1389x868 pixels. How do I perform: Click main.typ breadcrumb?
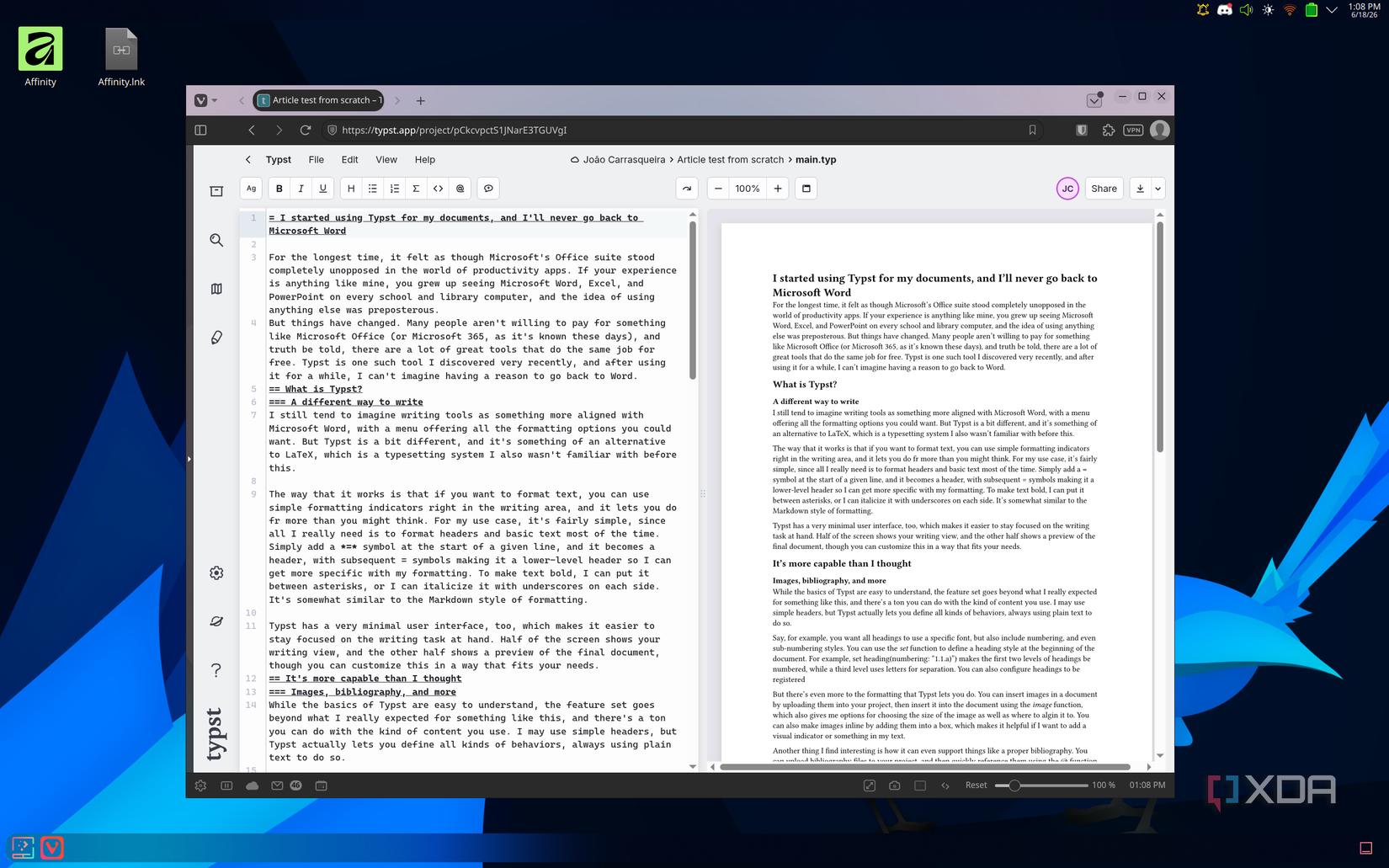pos(816,159)
